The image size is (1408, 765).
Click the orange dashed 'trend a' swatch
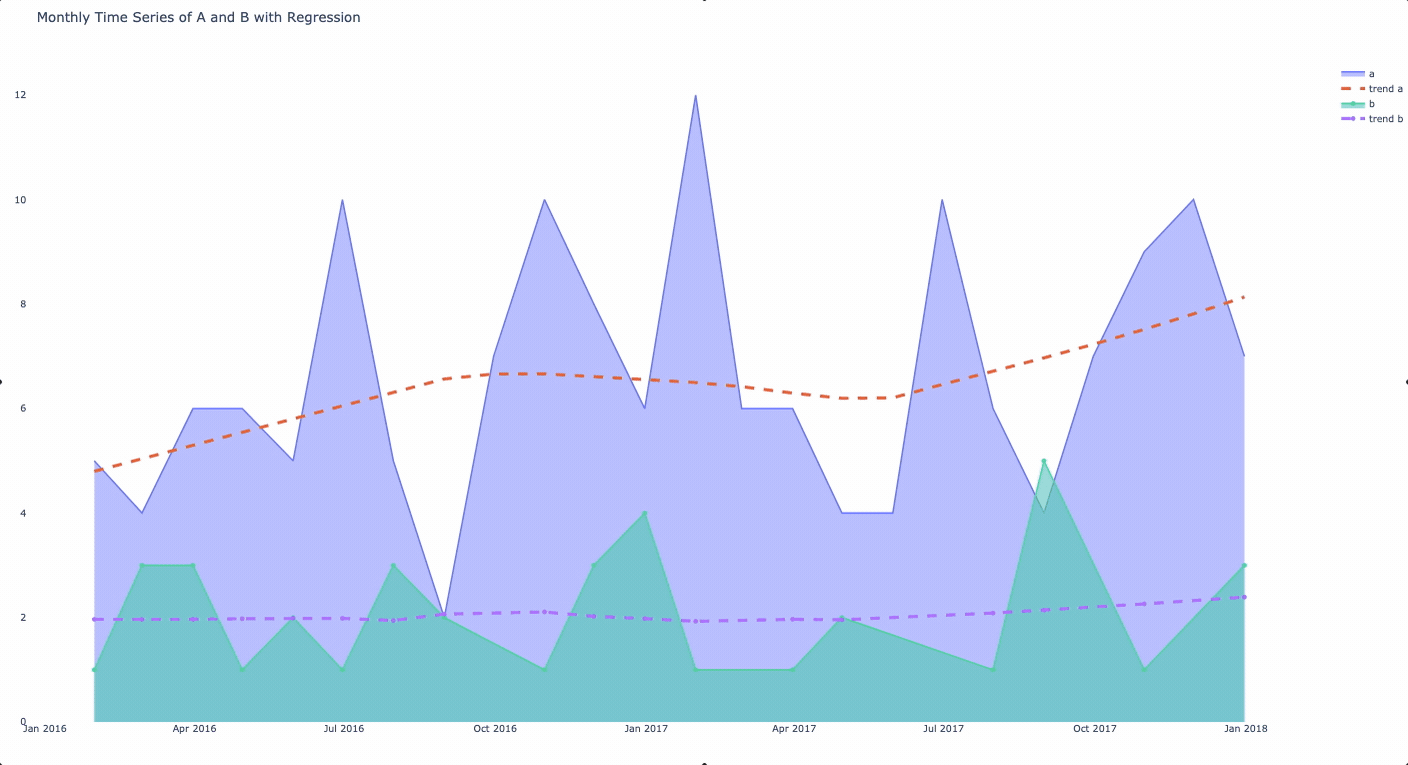pos(1353,89)
